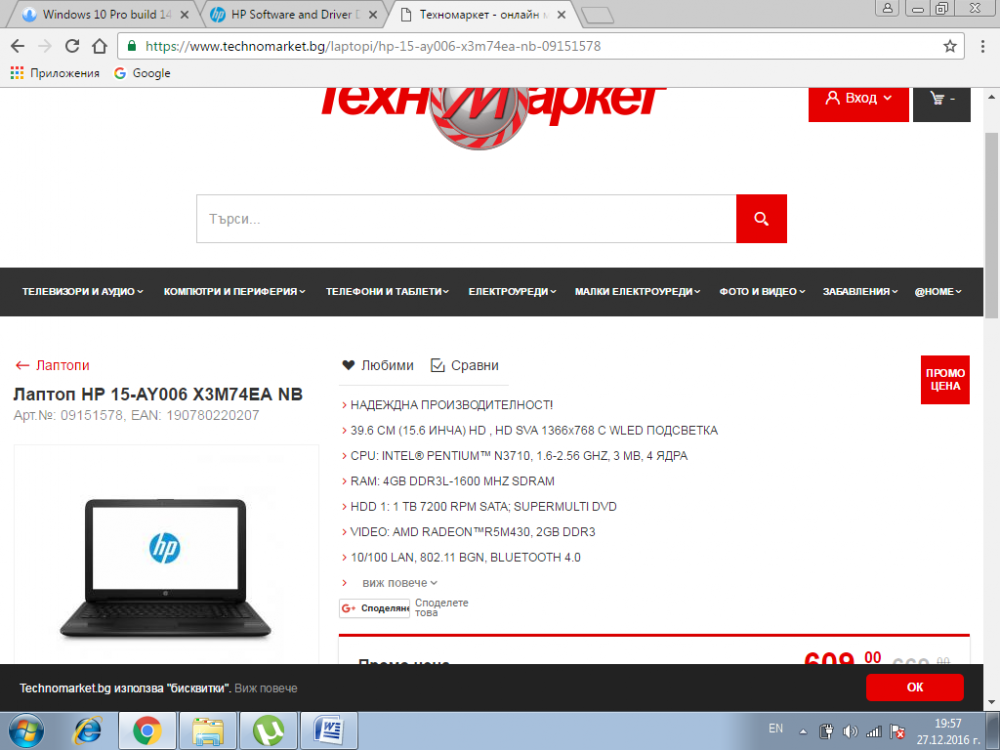Close the Техномаркет tab

pos(561,14)
